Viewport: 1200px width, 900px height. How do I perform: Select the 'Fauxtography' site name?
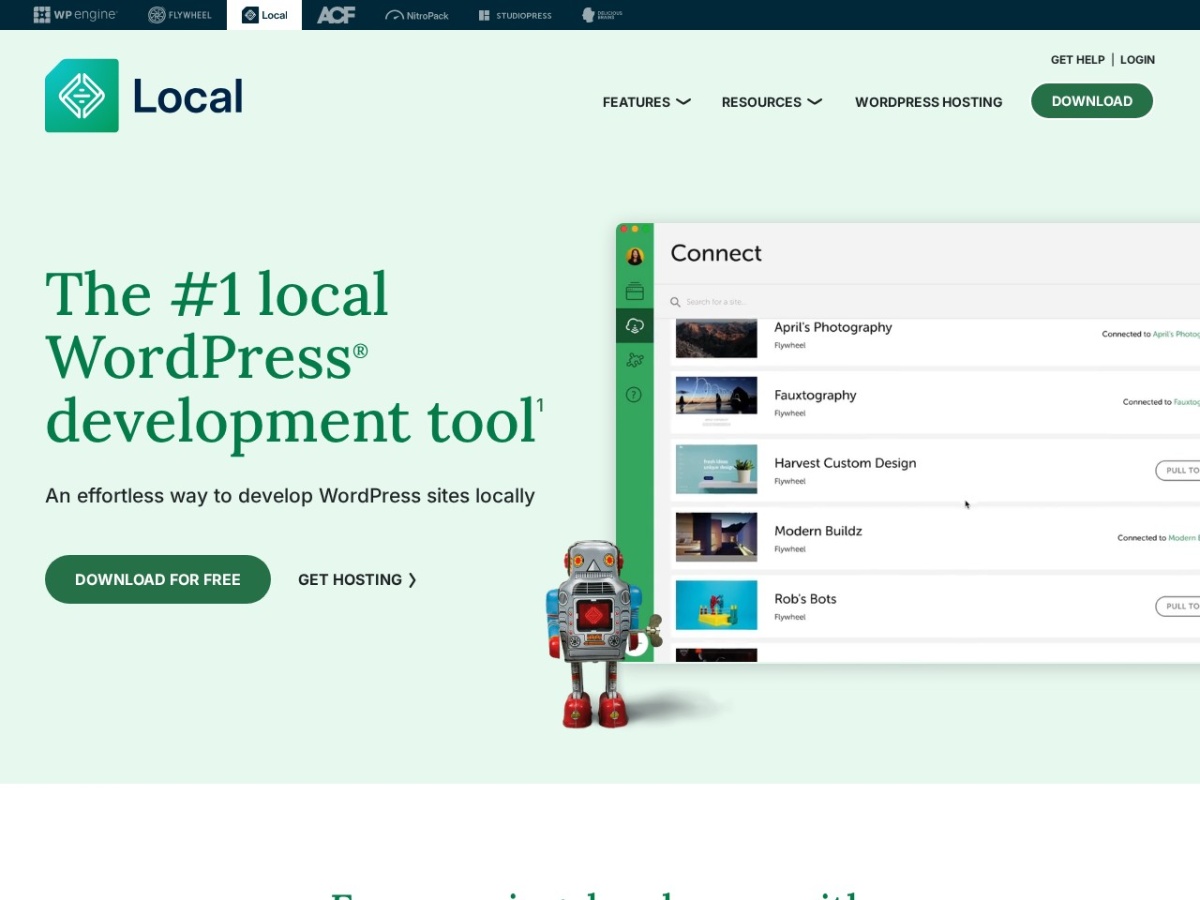pyautogui.click(x=815, y=395)
